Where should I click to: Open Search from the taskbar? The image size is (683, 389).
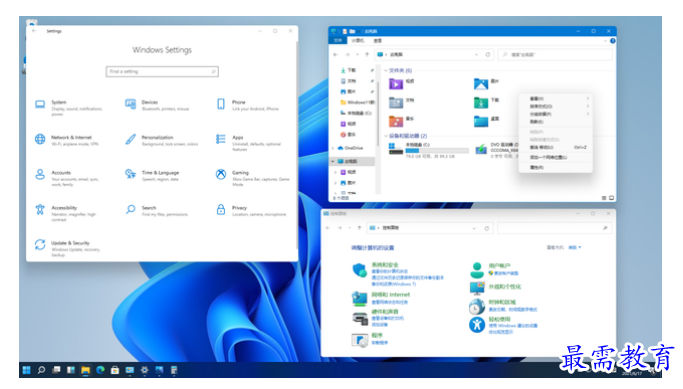click(41, 370)
